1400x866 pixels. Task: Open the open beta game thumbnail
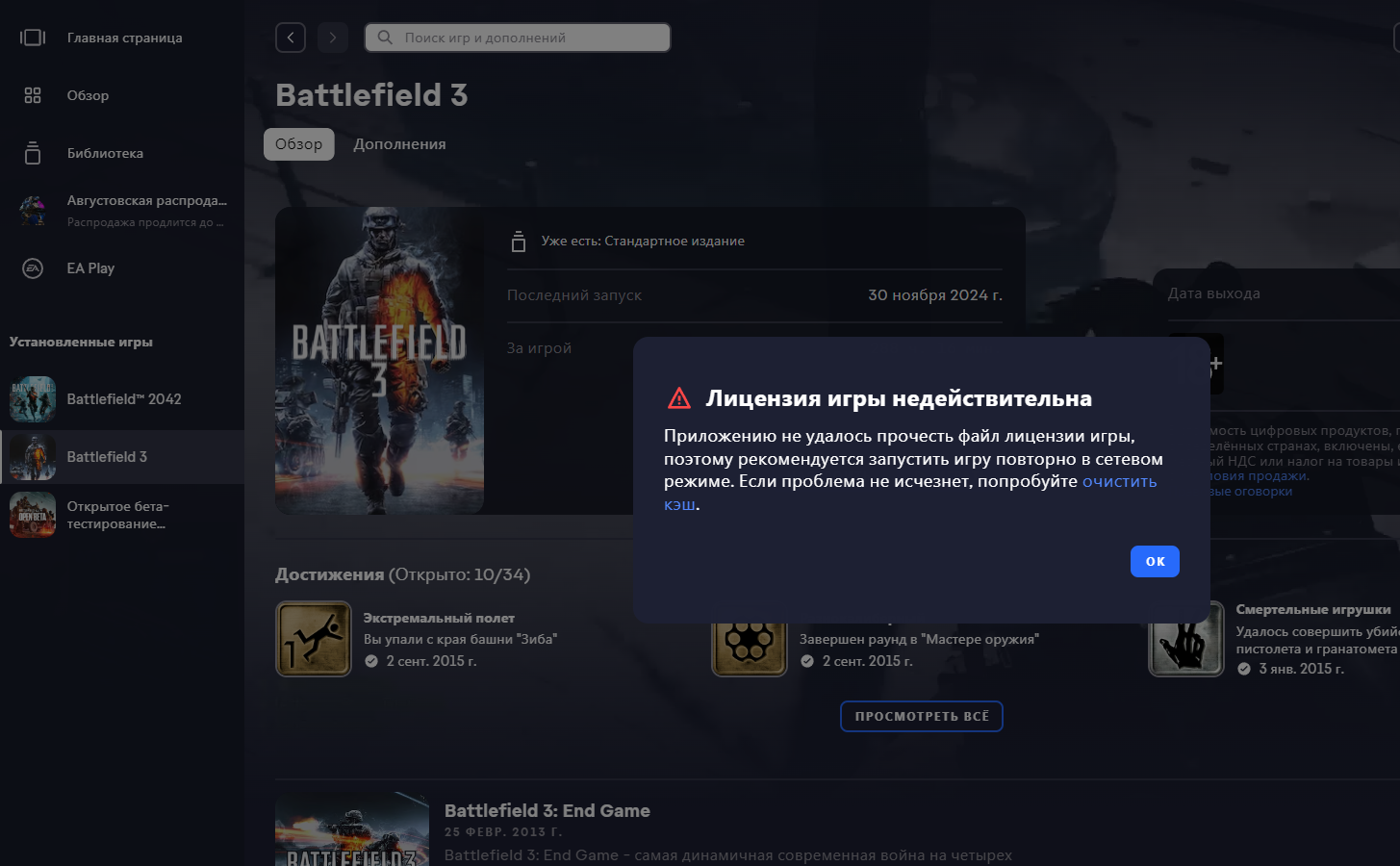33,515
